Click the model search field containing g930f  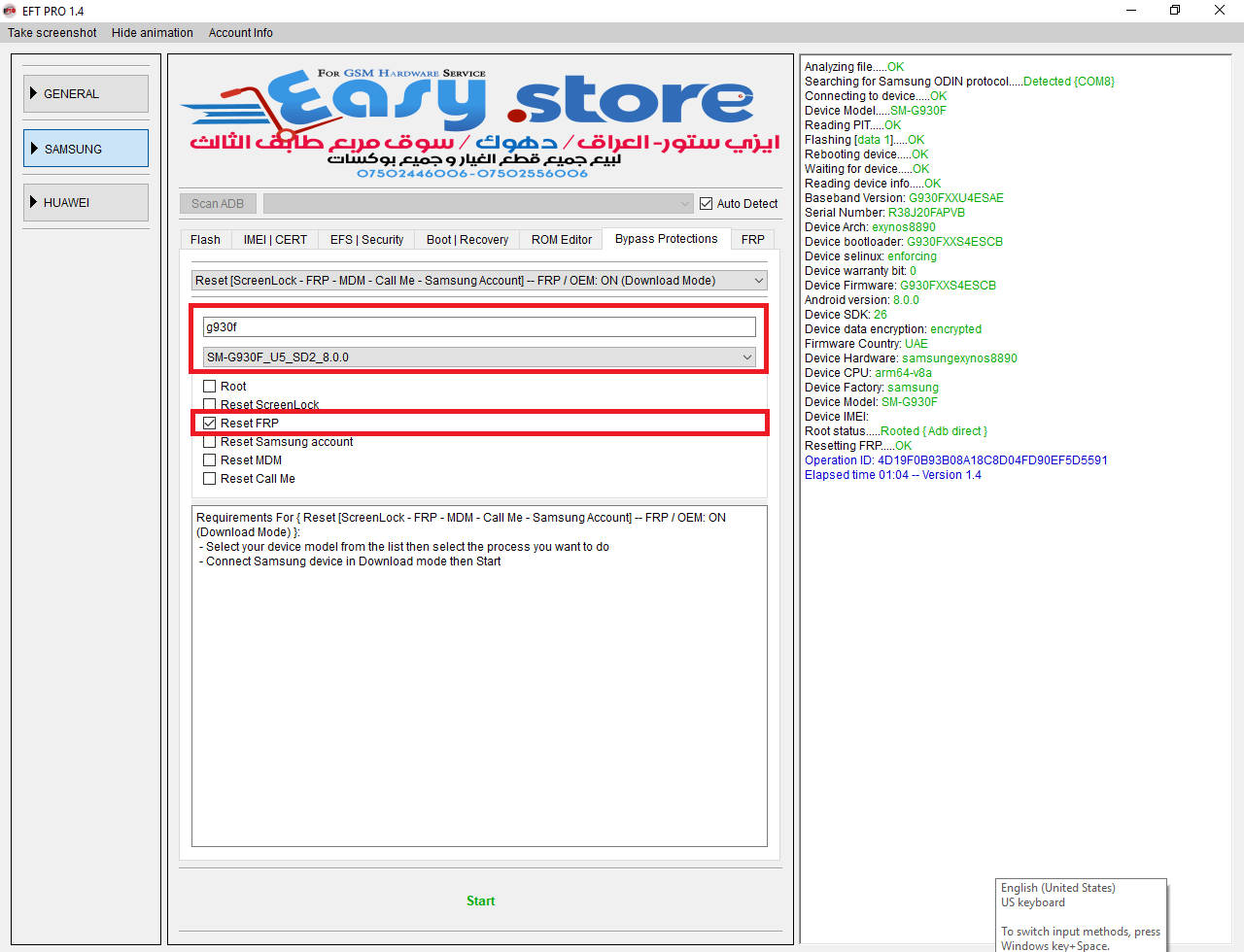[x=479, y=327]
